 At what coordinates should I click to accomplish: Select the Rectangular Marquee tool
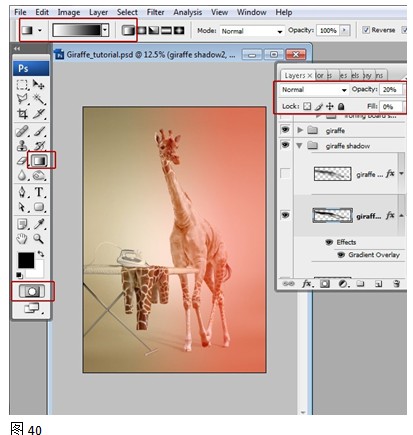(x=22, y=85)
